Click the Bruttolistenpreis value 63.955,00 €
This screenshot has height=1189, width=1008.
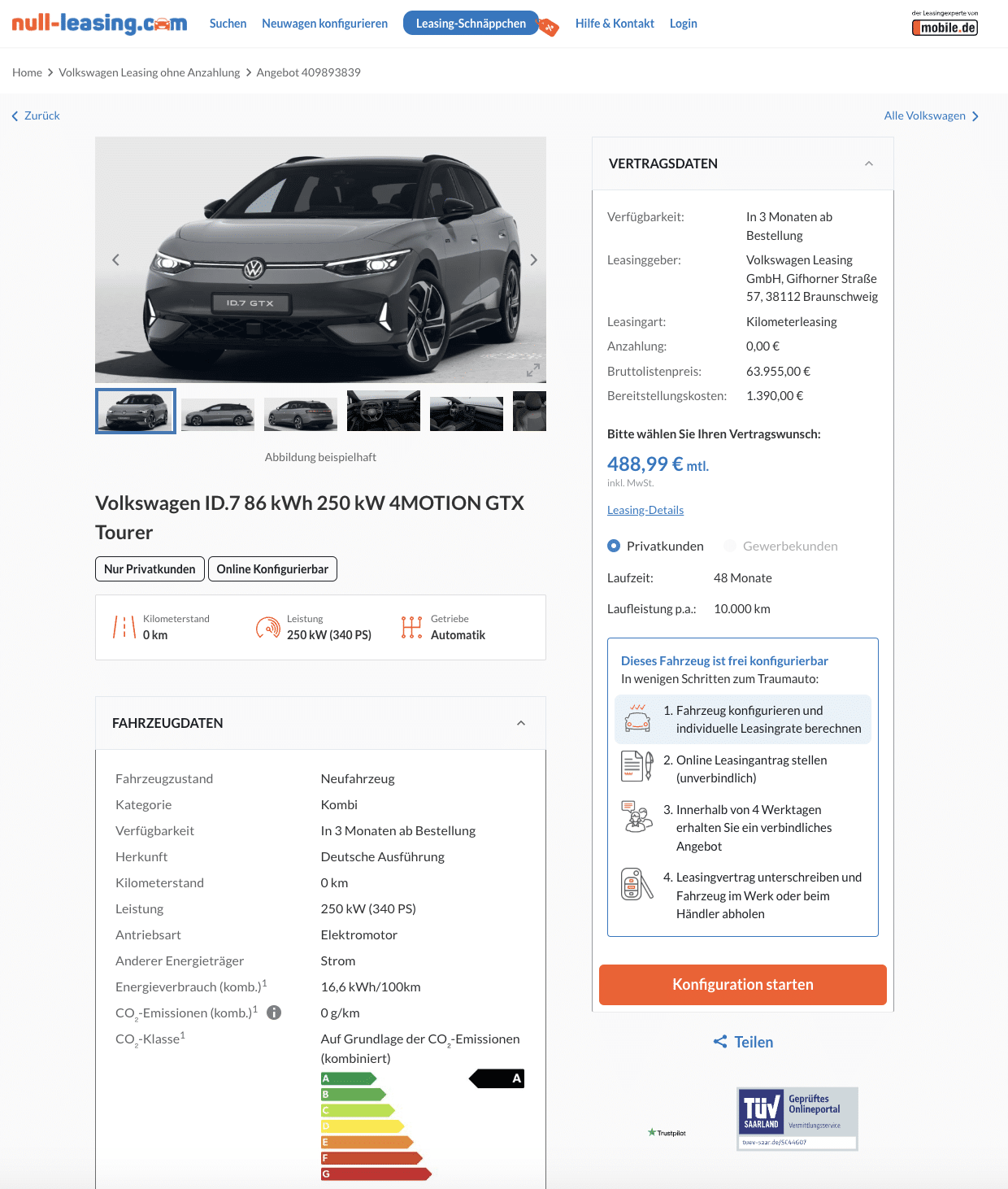tap(778, 371)
